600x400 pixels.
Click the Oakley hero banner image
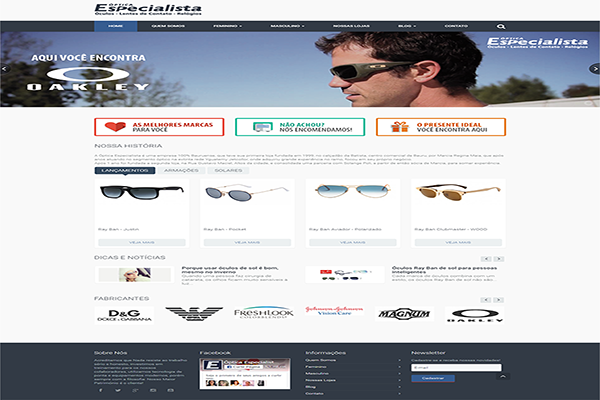[300, 69]
